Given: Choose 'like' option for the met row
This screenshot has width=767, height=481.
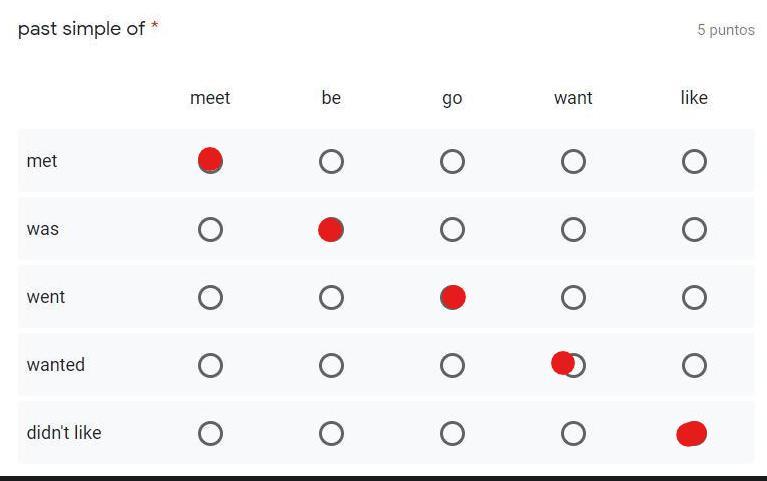Looking at the screenshot, I should coord(694,161).
